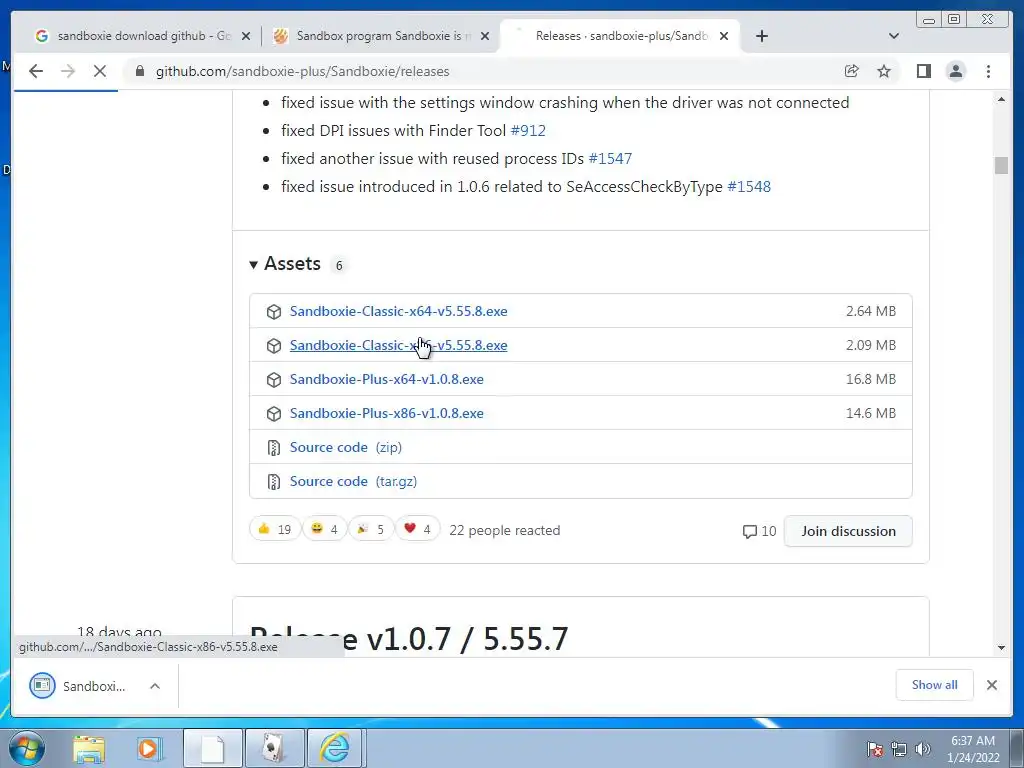Download Sandboxie-Classic-x64-v5.55.8.exe
1024x768 pixels.
click(398, 312)
